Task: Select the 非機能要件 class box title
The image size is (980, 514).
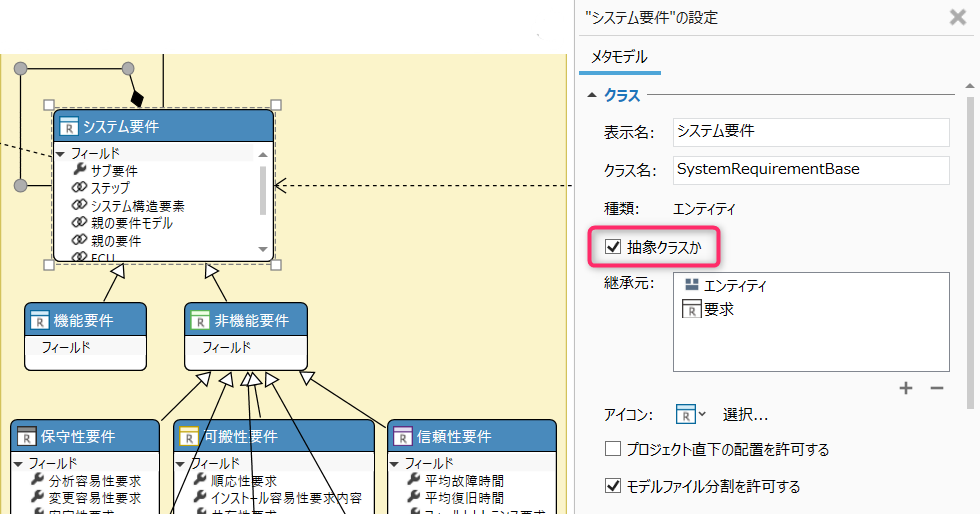Action: tap(251, 321)
